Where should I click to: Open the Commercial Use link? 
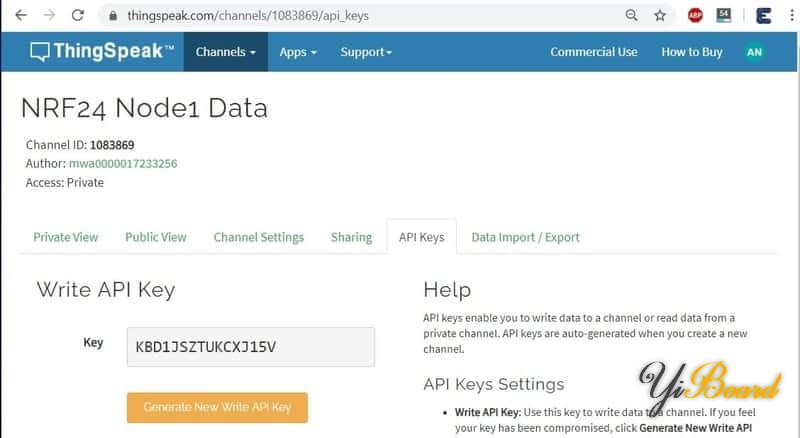tap(593, 52)
